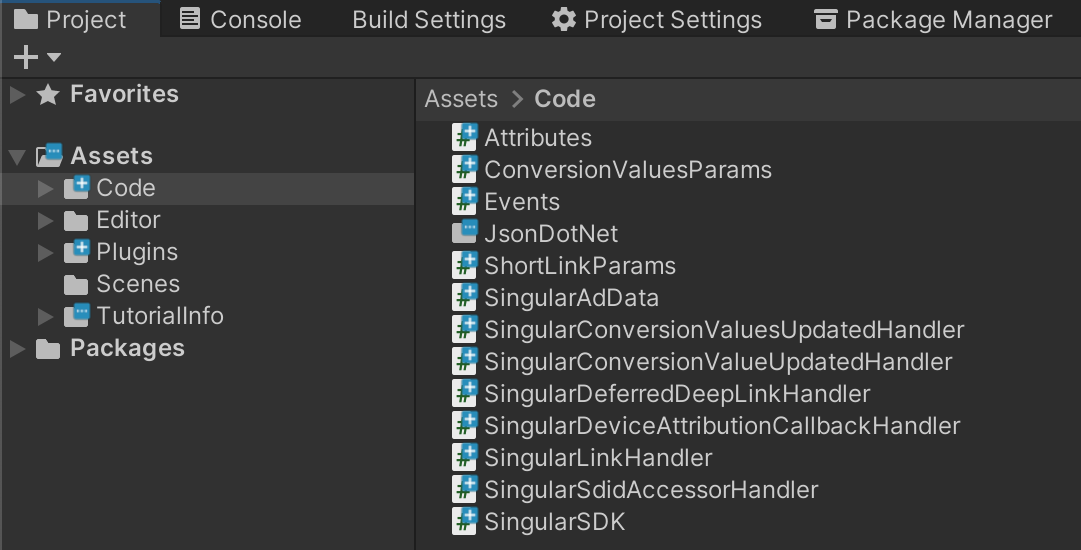This screenshot has height=550, width=1081.
Task: Select the Attributes file name
Action: 538,138
